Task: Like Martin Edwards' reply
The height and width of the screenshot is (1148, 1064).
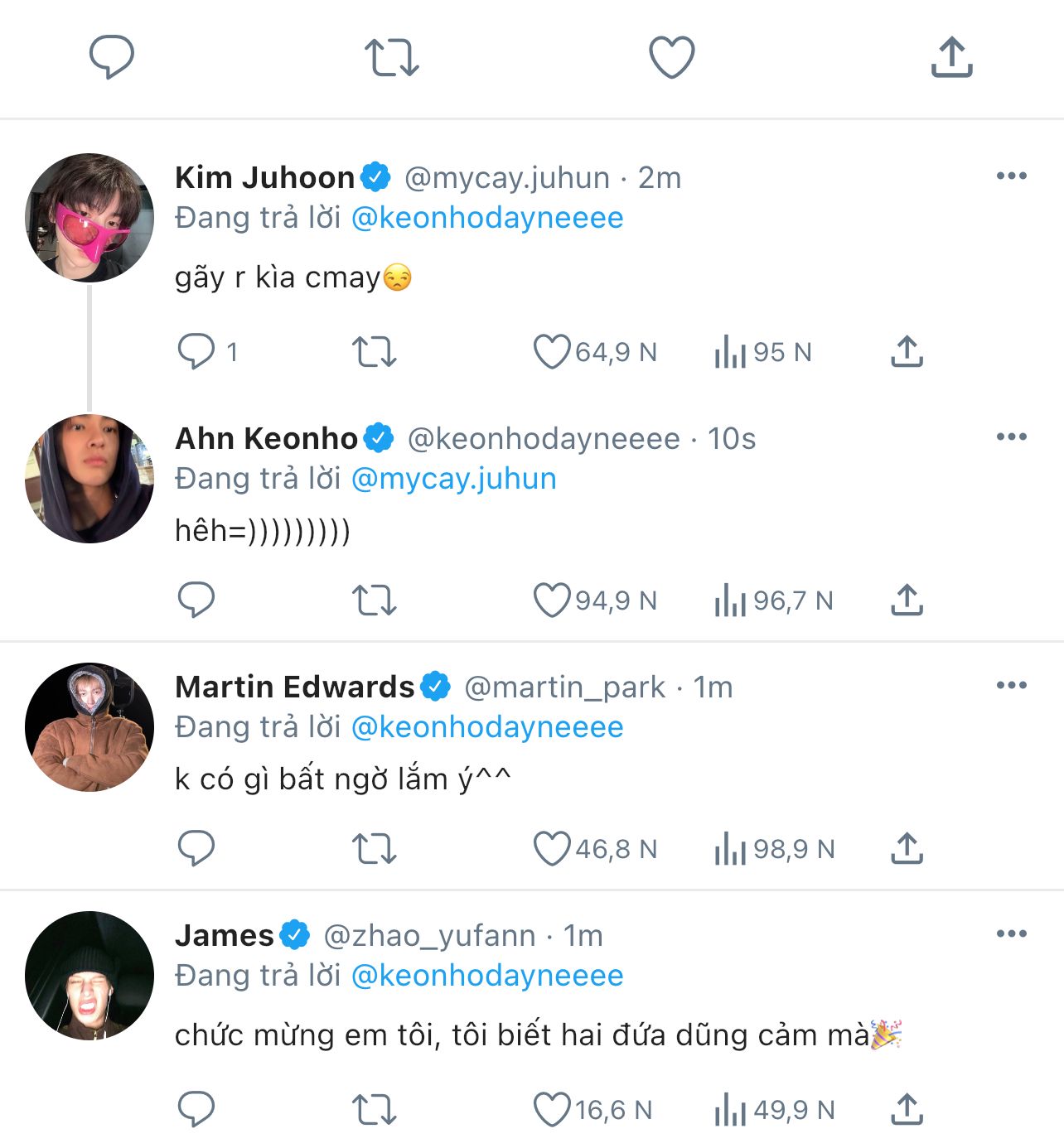Action: (x=552, y=848)
